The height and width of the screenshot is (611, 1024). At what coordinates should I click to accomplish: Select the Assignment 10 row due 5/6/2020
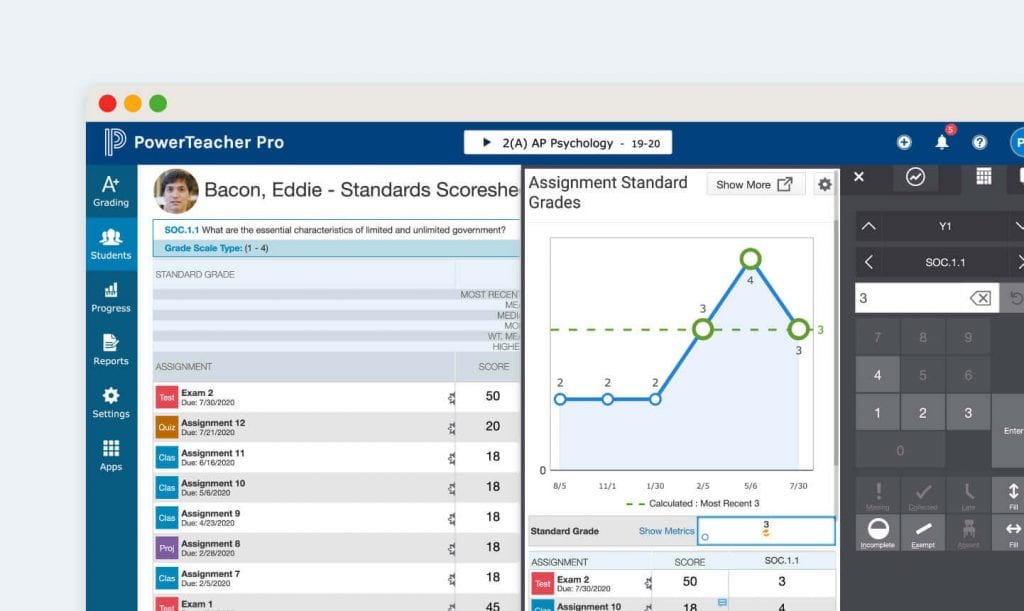336,488
